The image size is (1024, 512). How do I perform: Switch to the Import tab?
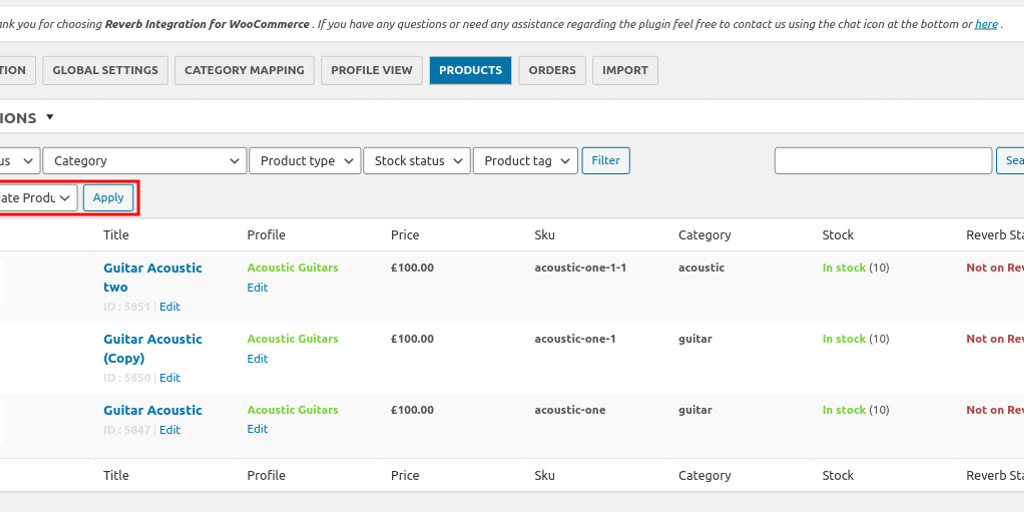pyautogui.click(x=625, y=70)
